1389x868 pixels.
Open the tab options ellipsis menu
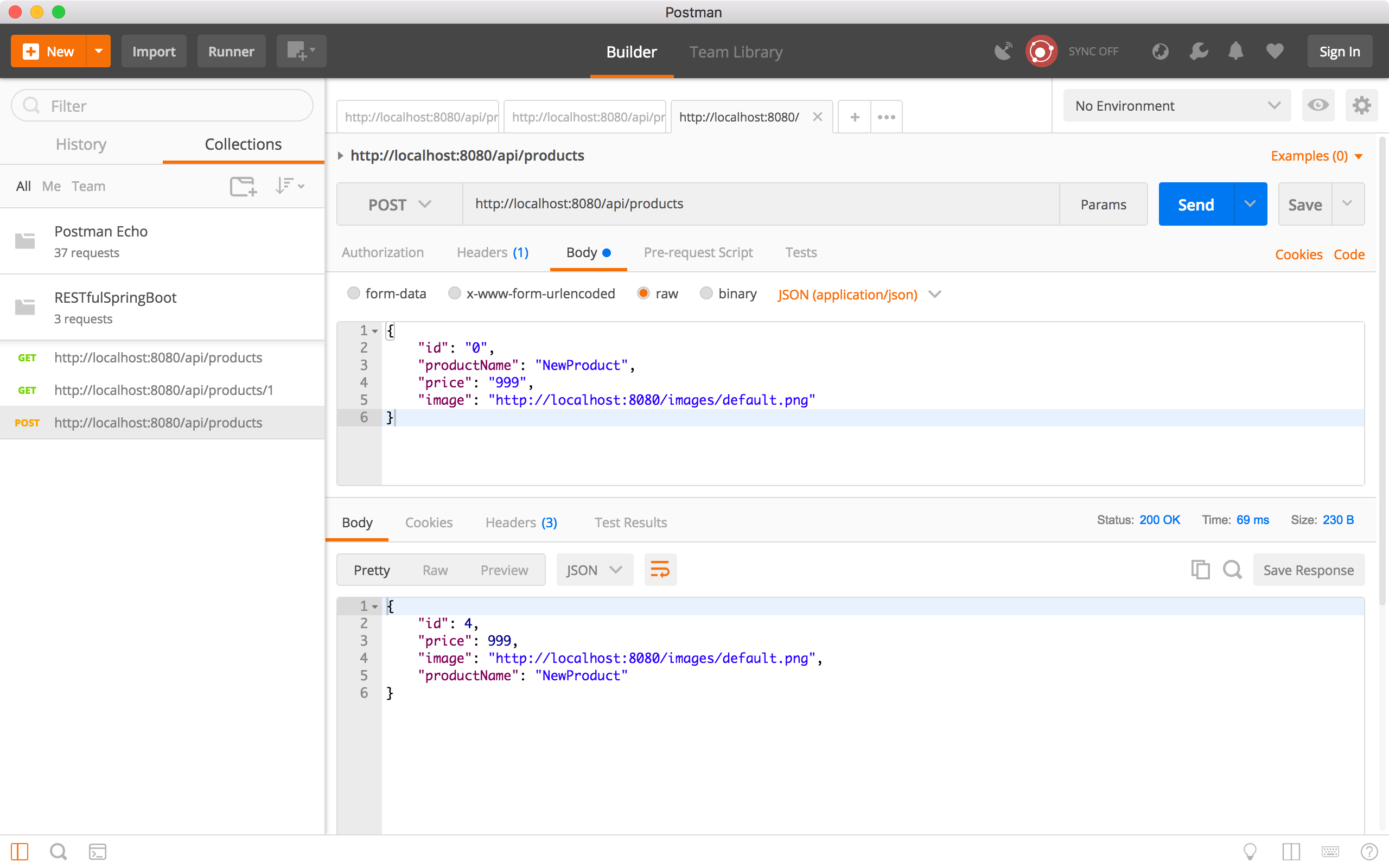click(886, 117)
